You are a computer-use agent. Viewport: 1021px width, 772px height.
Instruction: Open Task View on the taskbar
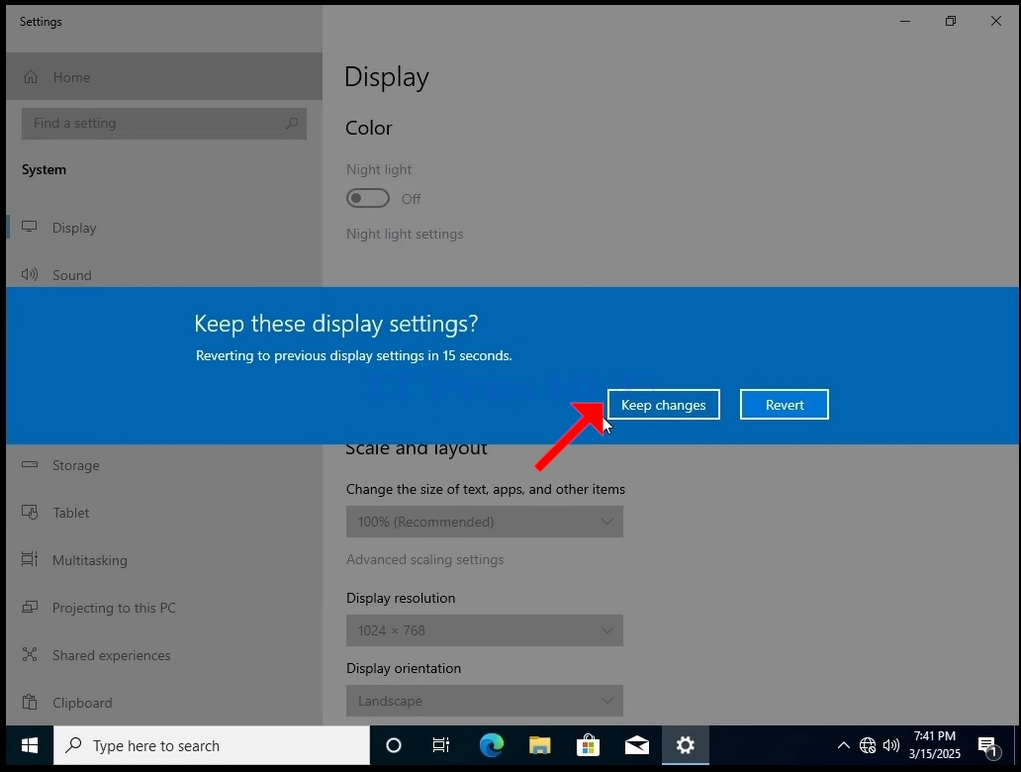[441, 745]
